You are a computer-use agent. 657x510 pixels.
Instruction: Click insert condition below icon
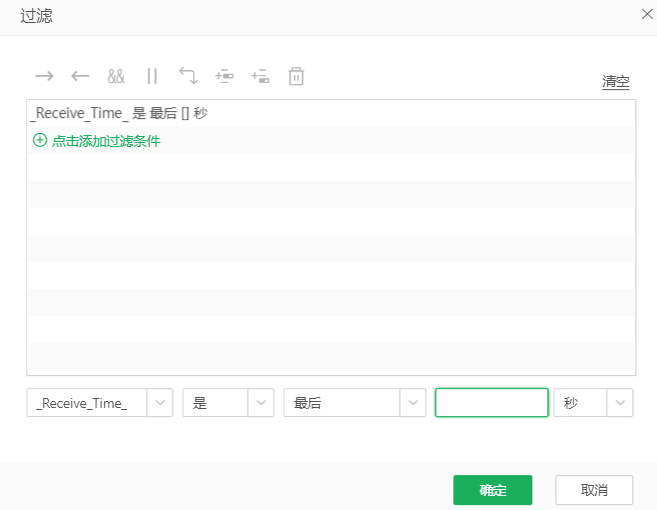click(260, 76)
